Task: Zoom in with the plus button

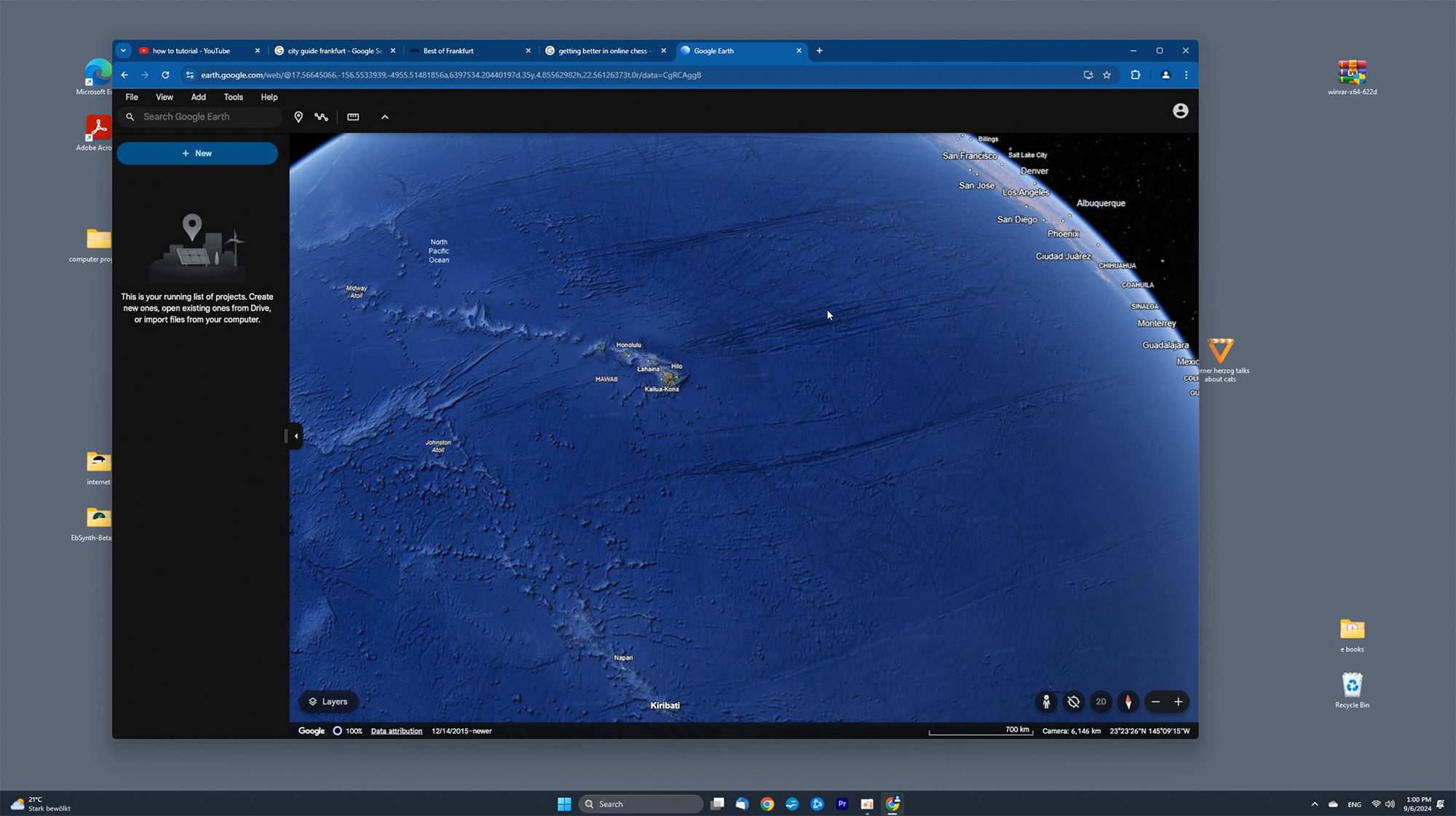Action: tap(1179, 702)
